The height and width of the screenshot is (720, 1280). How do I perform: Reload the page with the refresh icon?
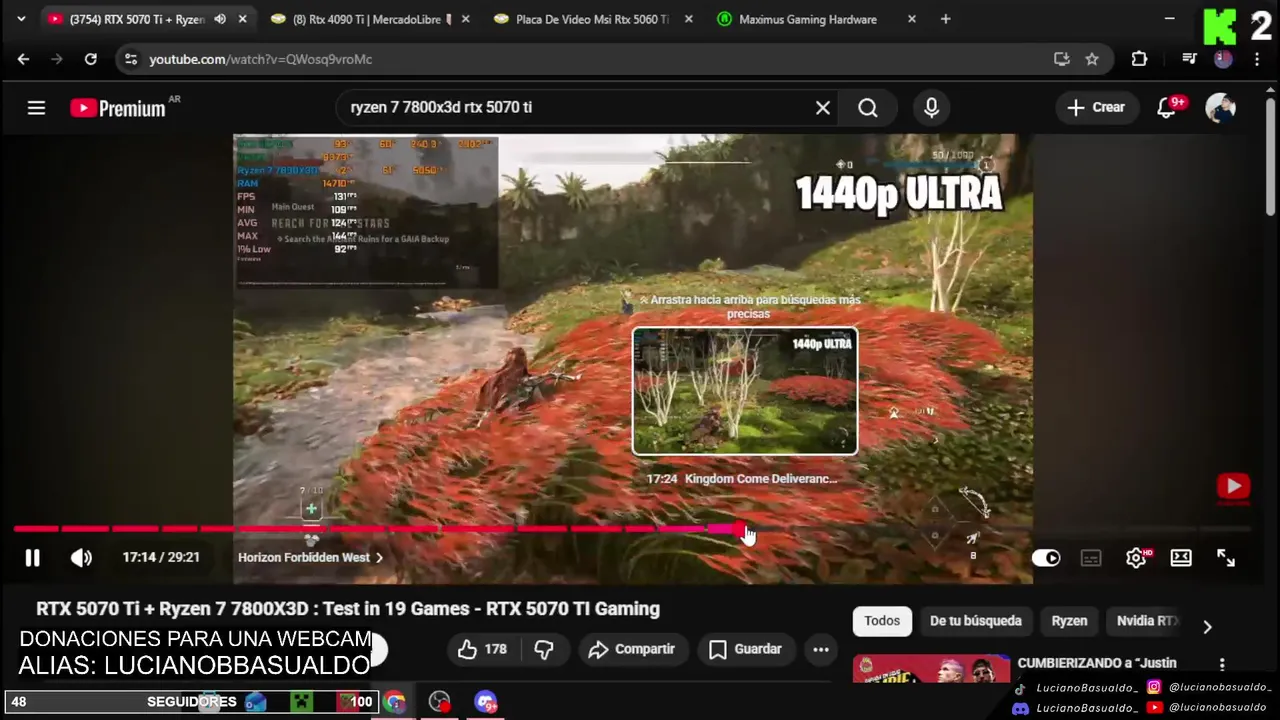coord(91,59)
